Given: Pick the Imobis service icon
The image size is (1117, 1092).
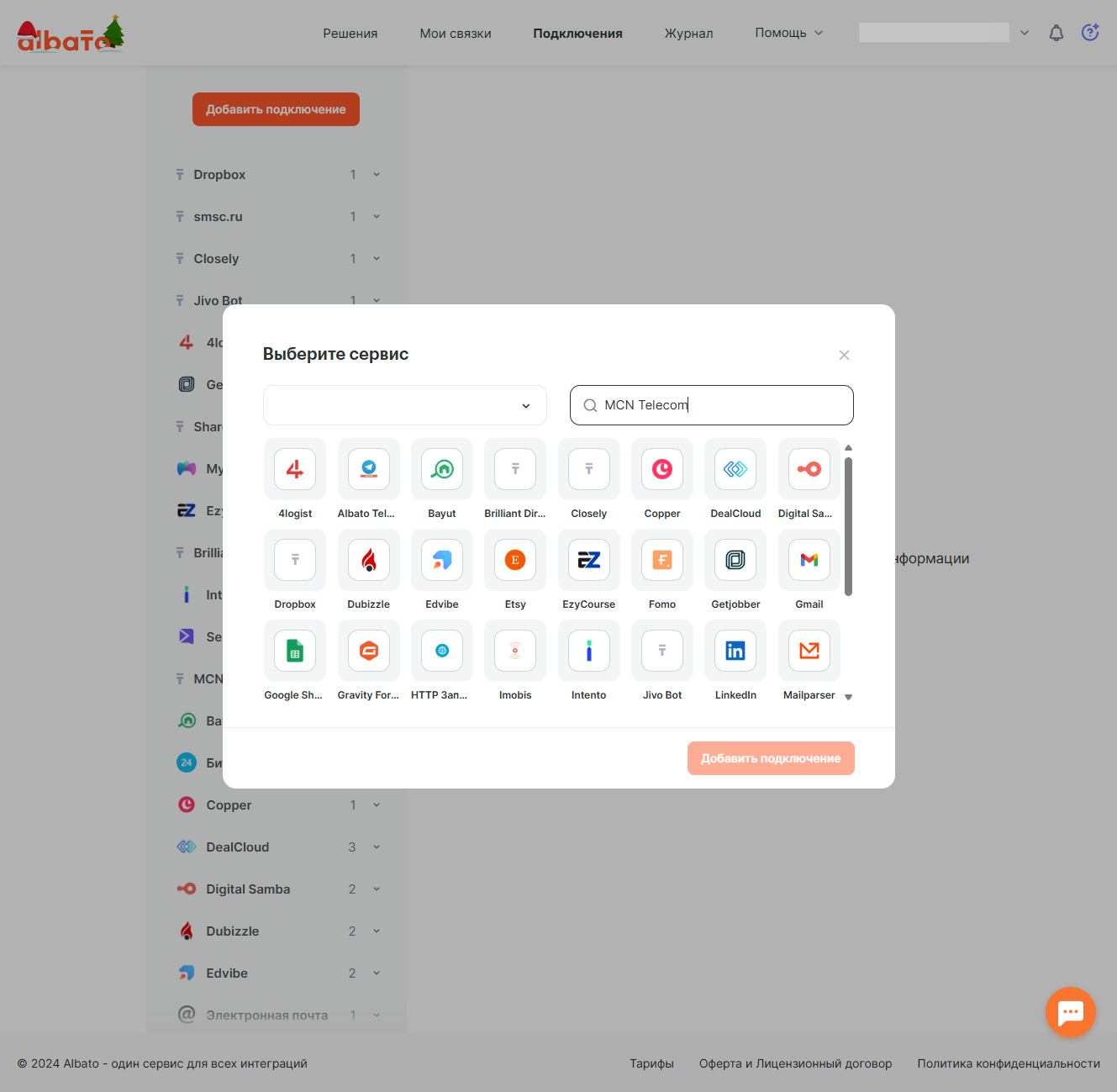Looking at the screenshot, I should pos(515,651).
